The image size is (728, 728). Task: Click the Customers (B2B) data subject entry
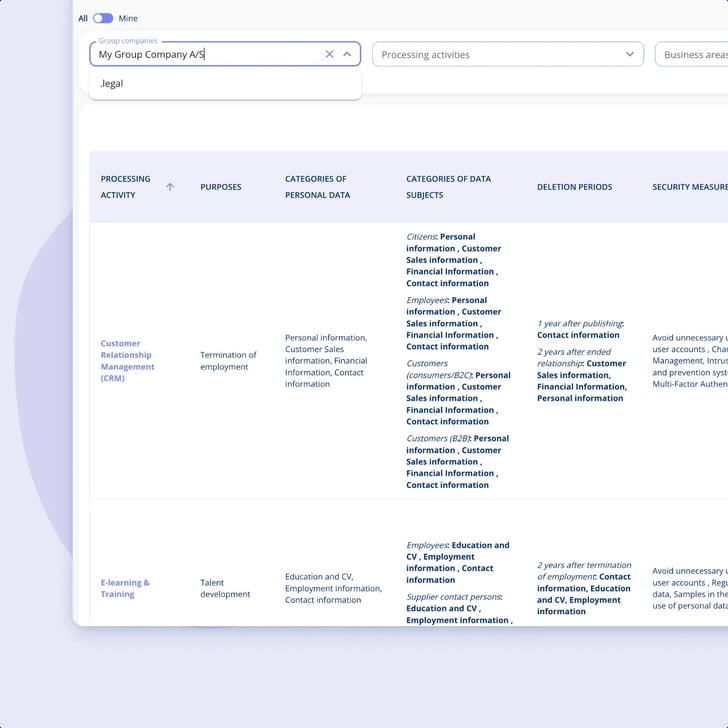(x=457, y=462)
